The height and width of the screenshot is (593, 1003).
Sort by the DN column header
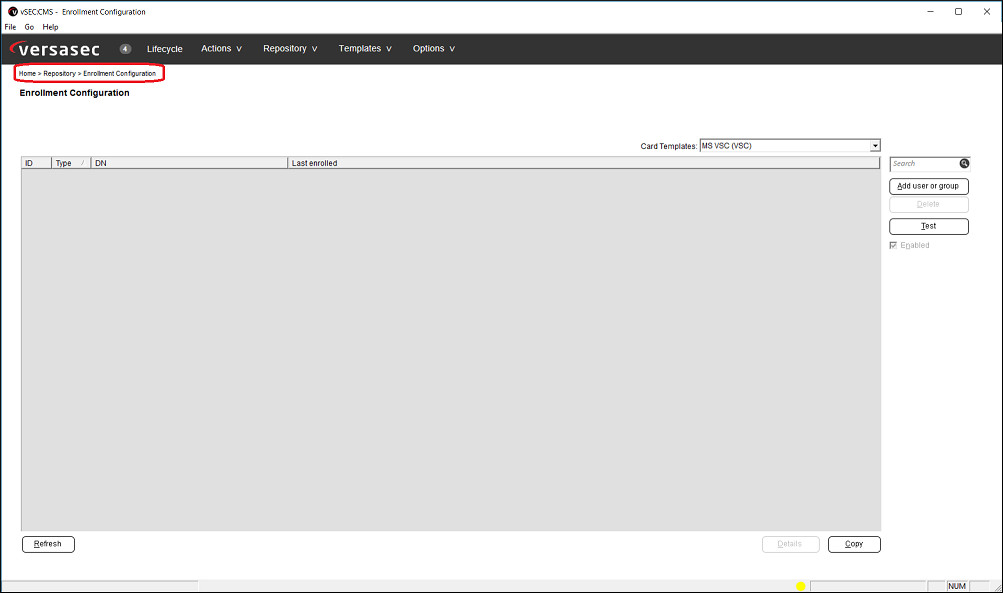189,163
